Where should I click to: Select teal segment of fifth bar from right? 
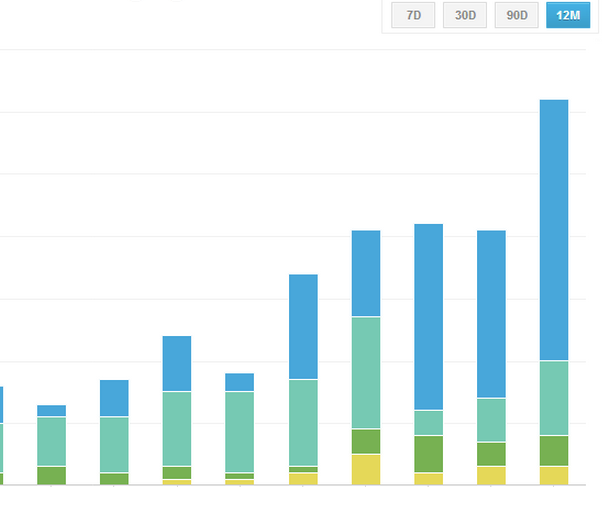(x=303, y=422)
